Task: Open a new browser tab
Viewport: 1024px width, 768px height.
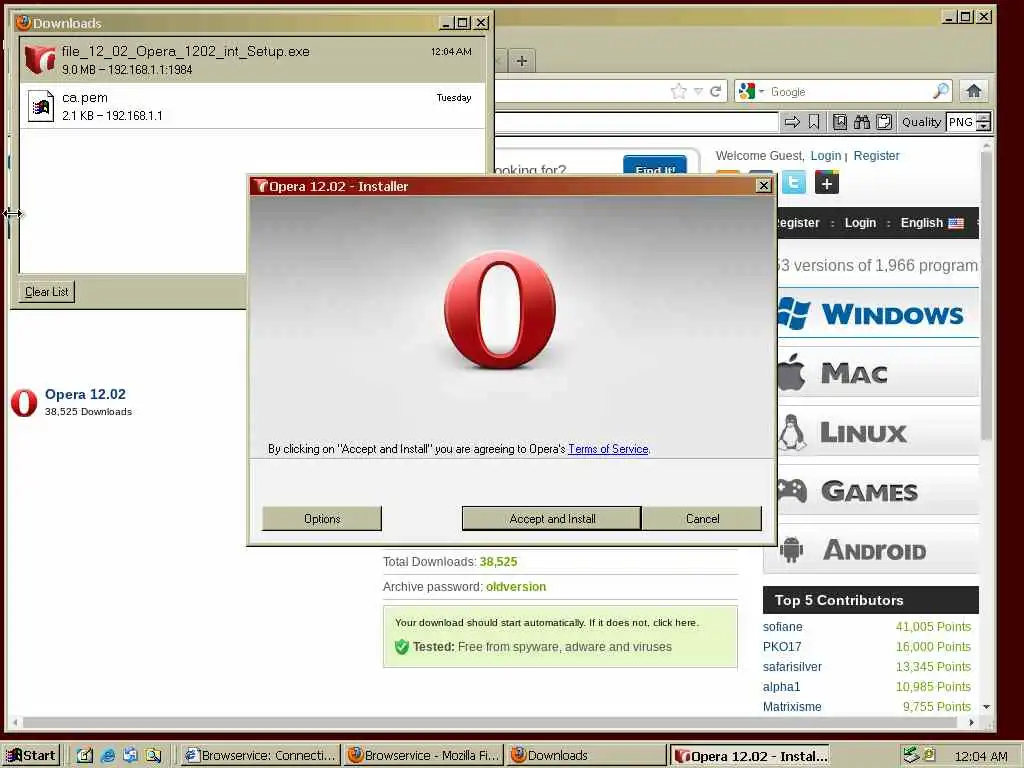Action: pyautogui.click(x=521, y=61)
